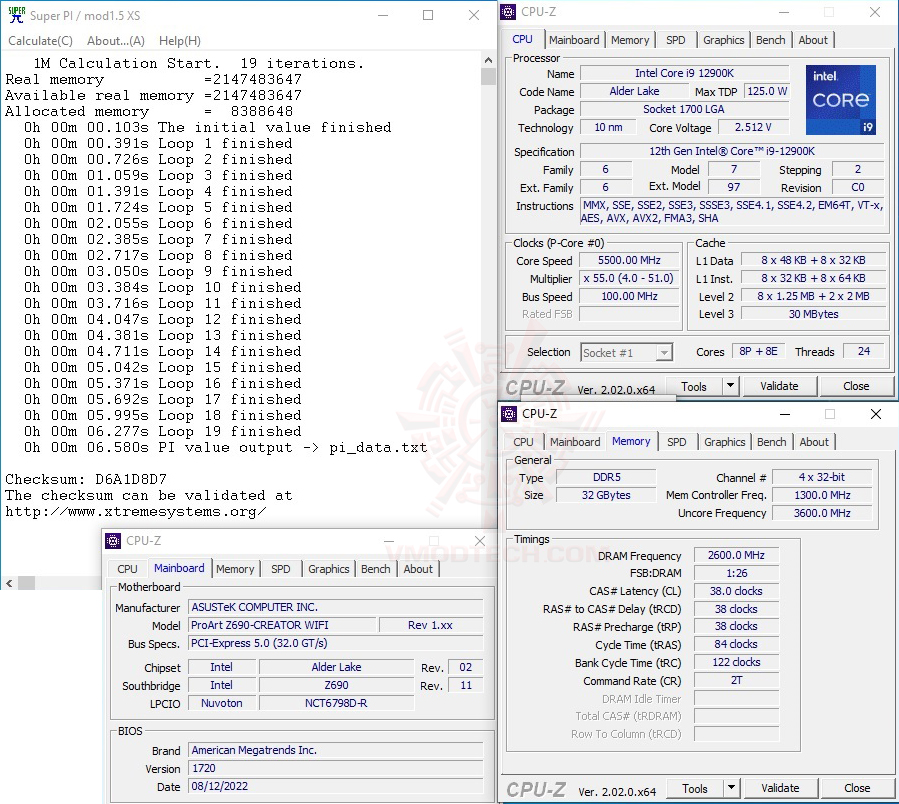Click the Validate button in the CPU window
This screenshot has width=899, height=804.
click(x=779, y=386)
